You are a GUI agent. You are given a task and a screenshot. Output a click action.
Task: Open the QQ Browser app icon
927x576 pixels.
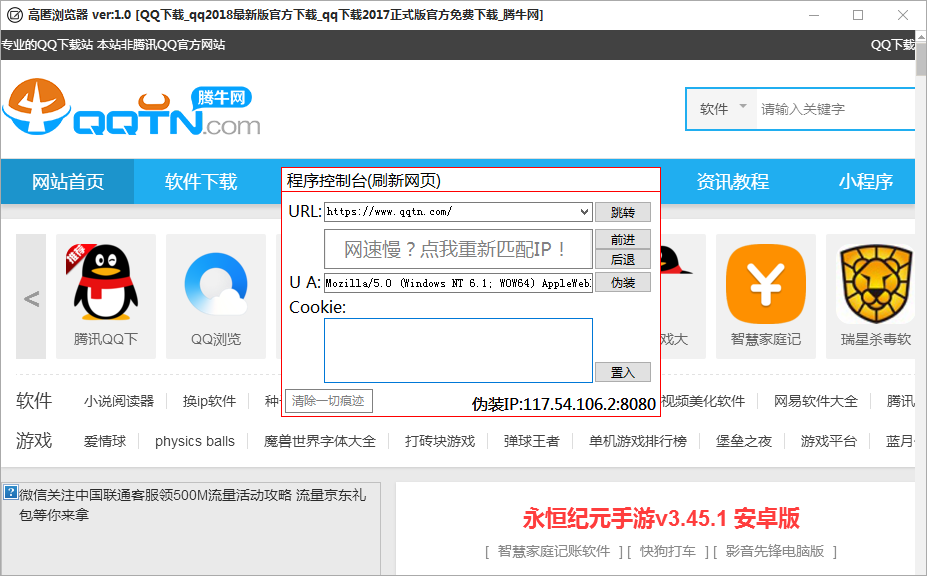tap(216, 284)
